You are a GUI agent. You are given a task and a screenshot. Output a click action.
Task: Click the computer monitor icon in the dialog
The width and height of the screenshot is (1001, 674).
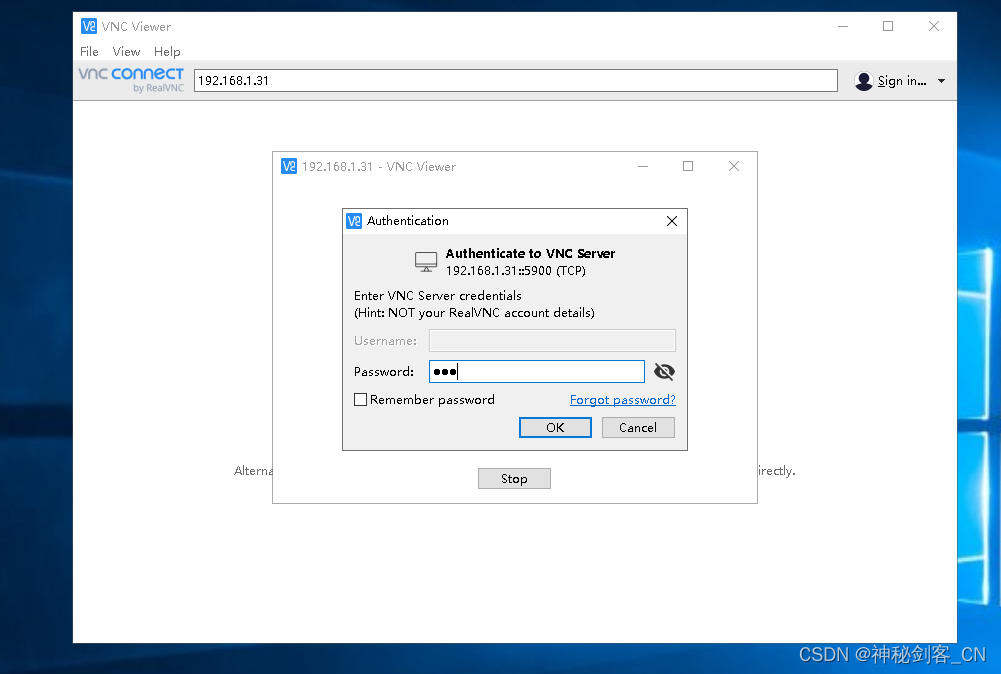point(426,262)
